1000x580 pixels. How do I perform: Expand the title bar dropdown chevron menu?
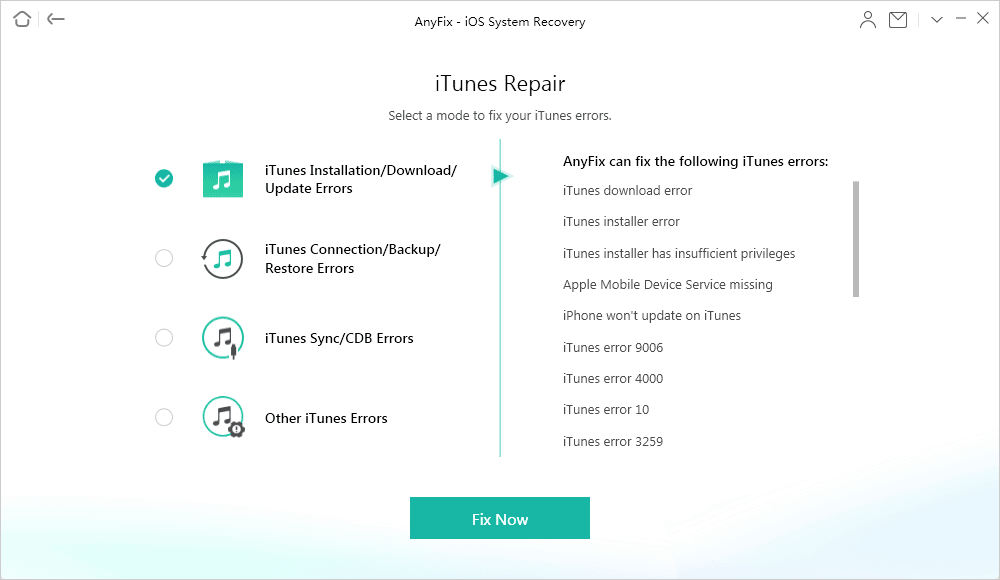point(937,19)
